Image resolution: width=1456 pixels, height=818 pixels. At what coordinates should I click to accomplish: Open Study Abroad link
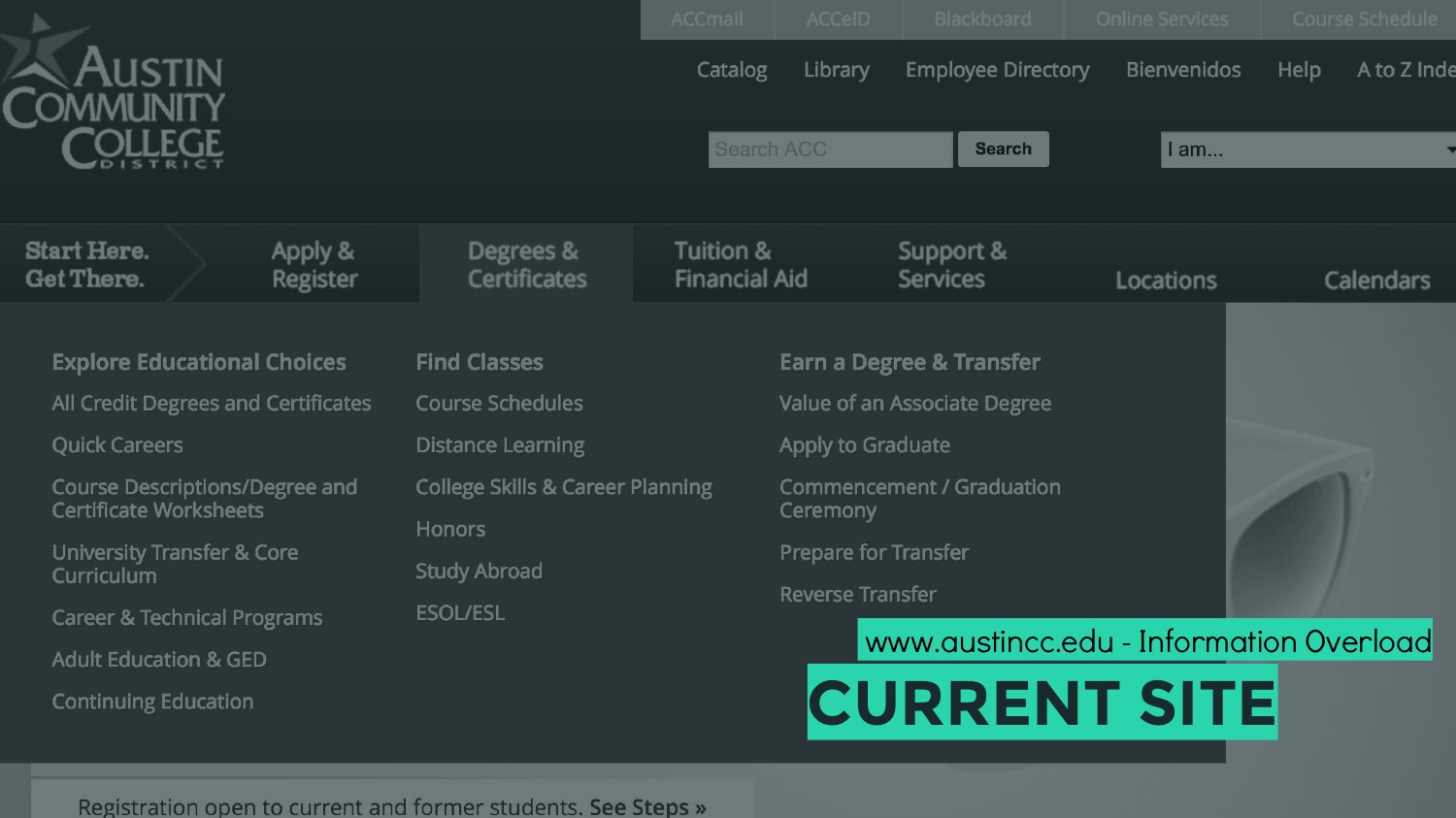point(479,571)
